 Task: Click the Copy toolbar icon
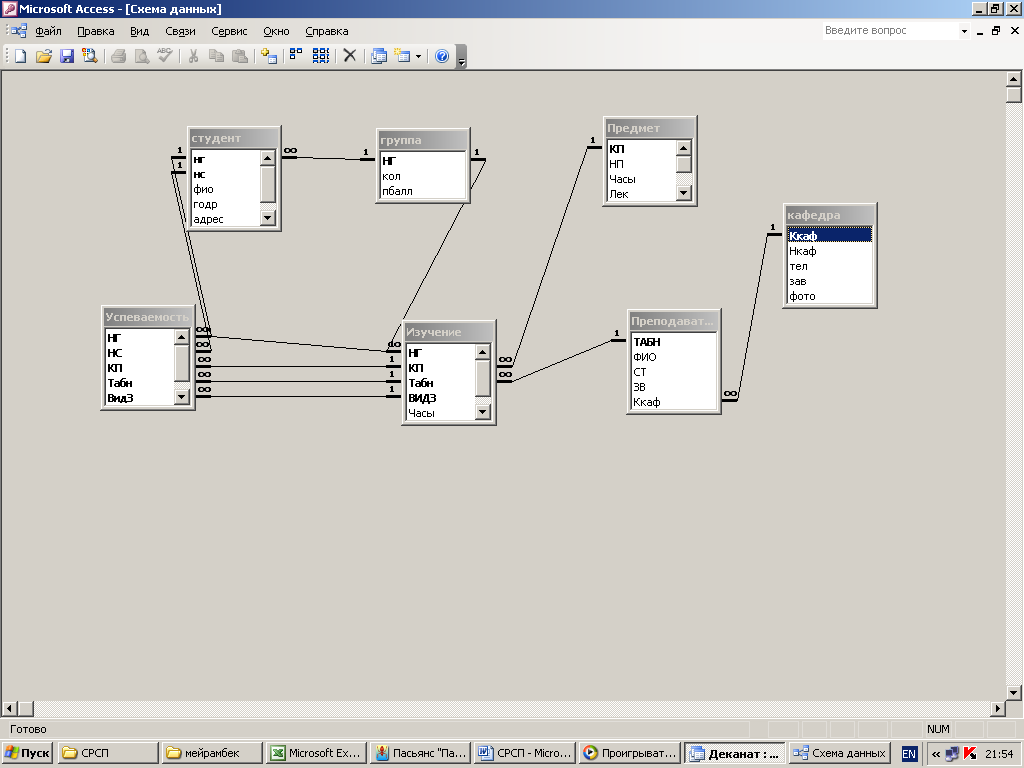coord(216,56)
